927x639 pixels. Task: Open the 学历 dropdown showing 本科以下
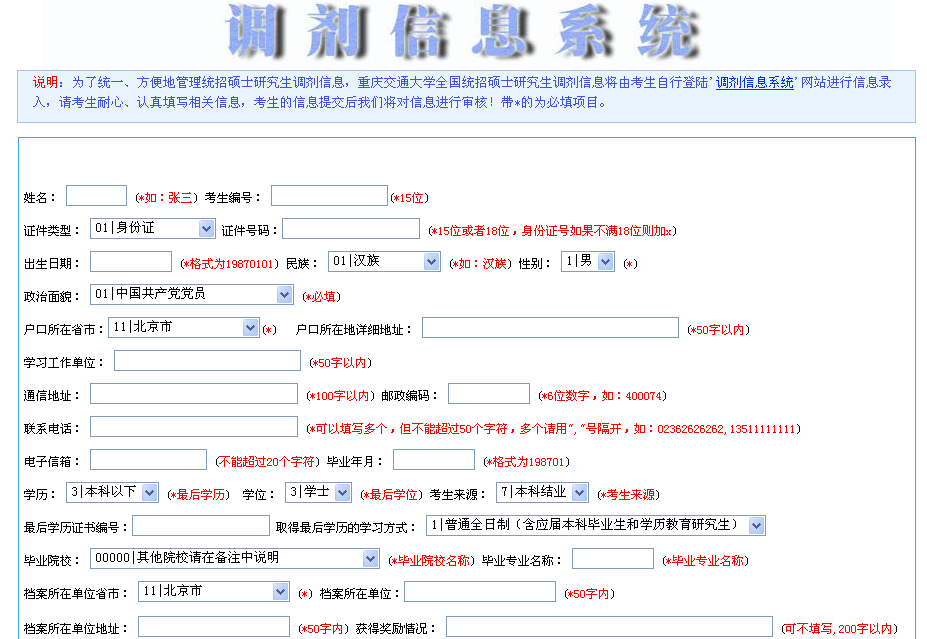tap(112, 492)
